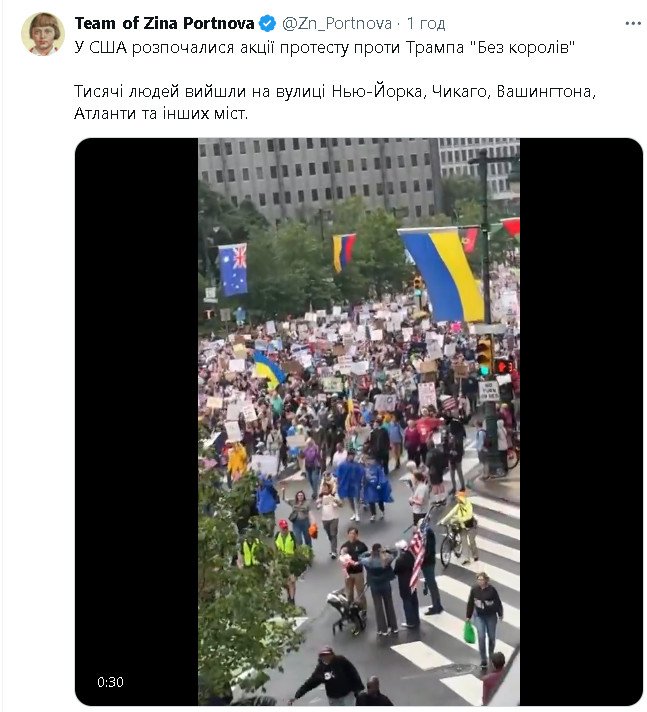This screenshot has width=647, height=712.
Task: Click the Australian flag in the video
Action: point(233,270)
